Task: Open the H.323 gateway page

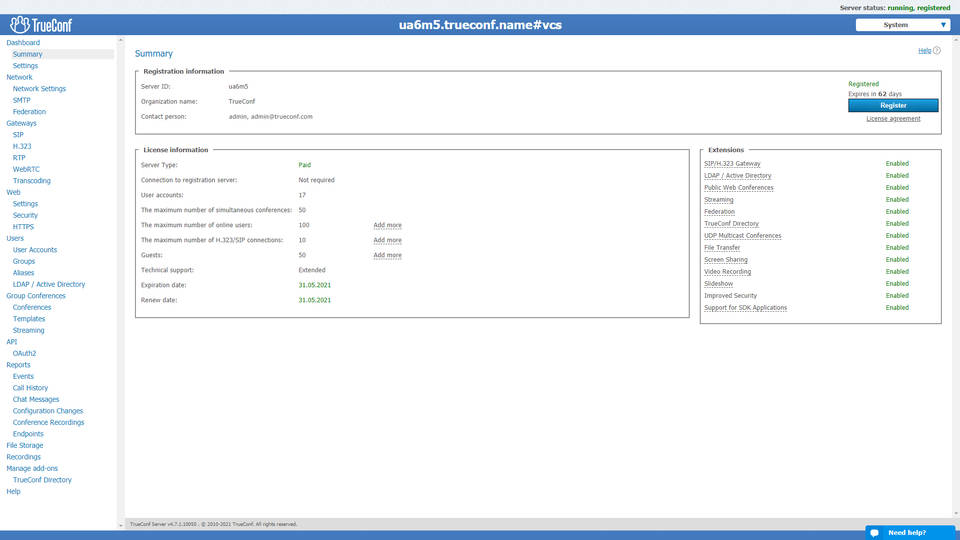Action: click(22, 146)
